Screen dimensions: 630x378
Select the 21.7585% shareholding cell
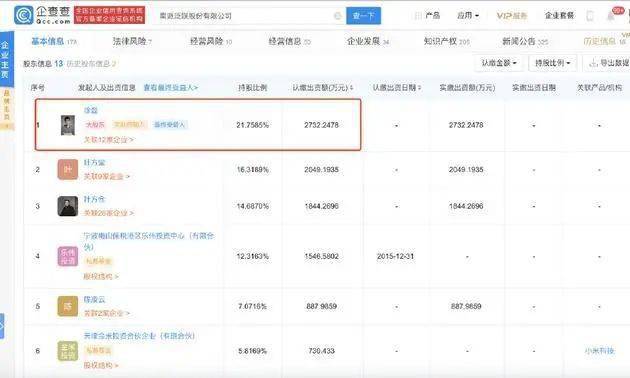(253, 125)
